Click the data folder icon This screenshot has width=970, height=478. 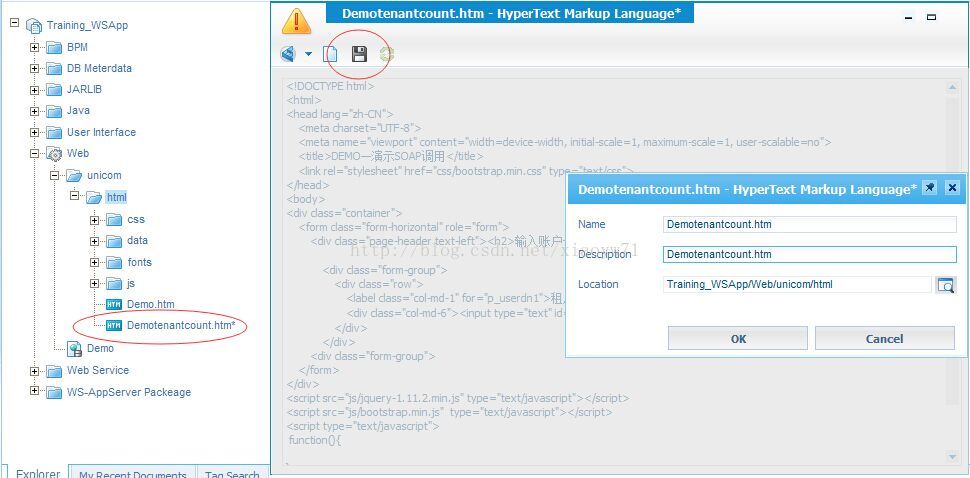(x=114, y=241)
